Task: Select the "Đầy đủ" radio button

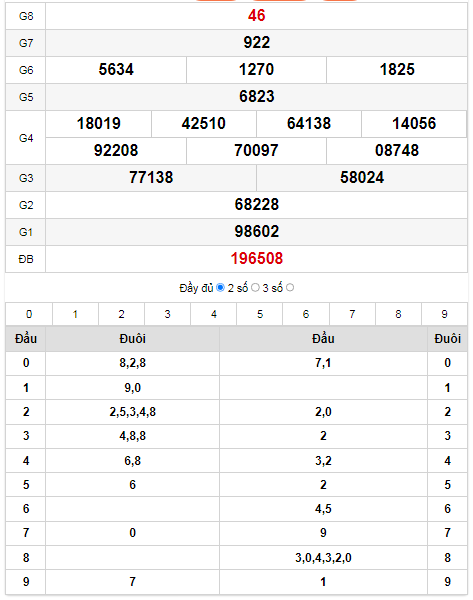Action: (x=220, y=287)
